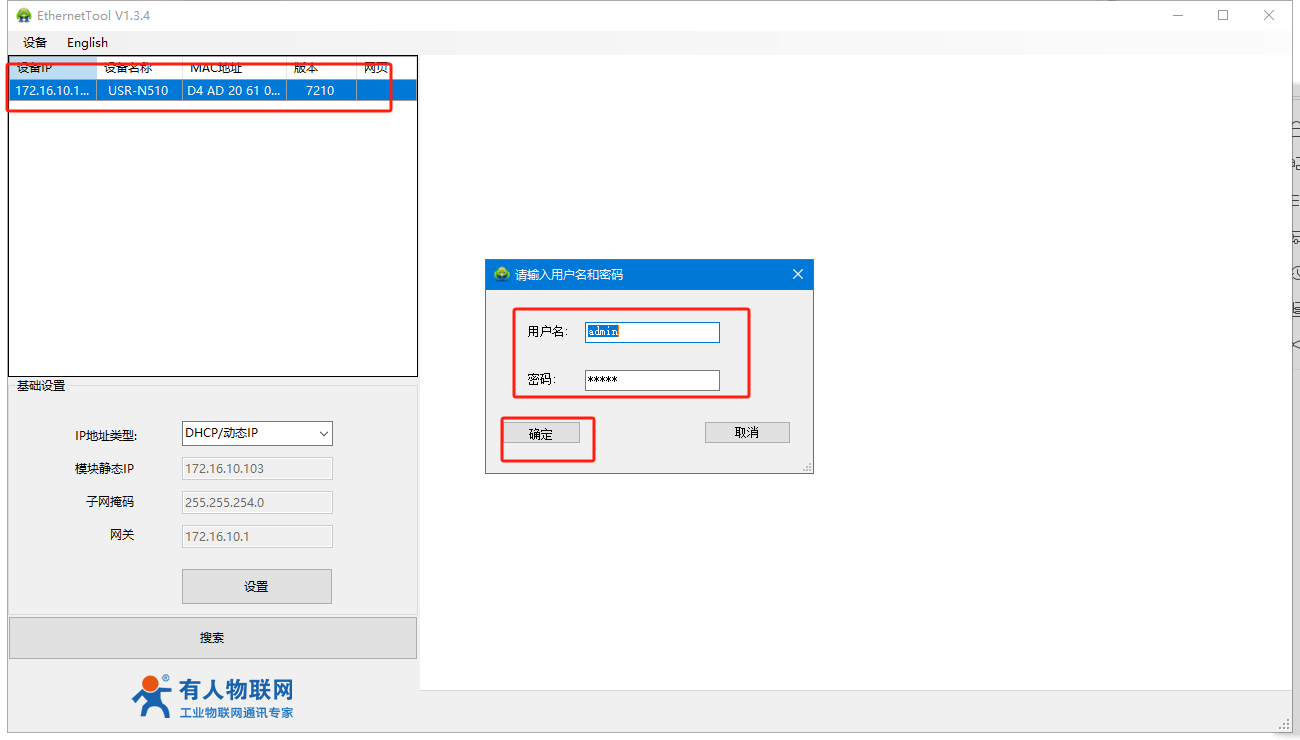Open the 设备 menu
The width and height of the screenshot is (1300, 740).
[35, 43]
